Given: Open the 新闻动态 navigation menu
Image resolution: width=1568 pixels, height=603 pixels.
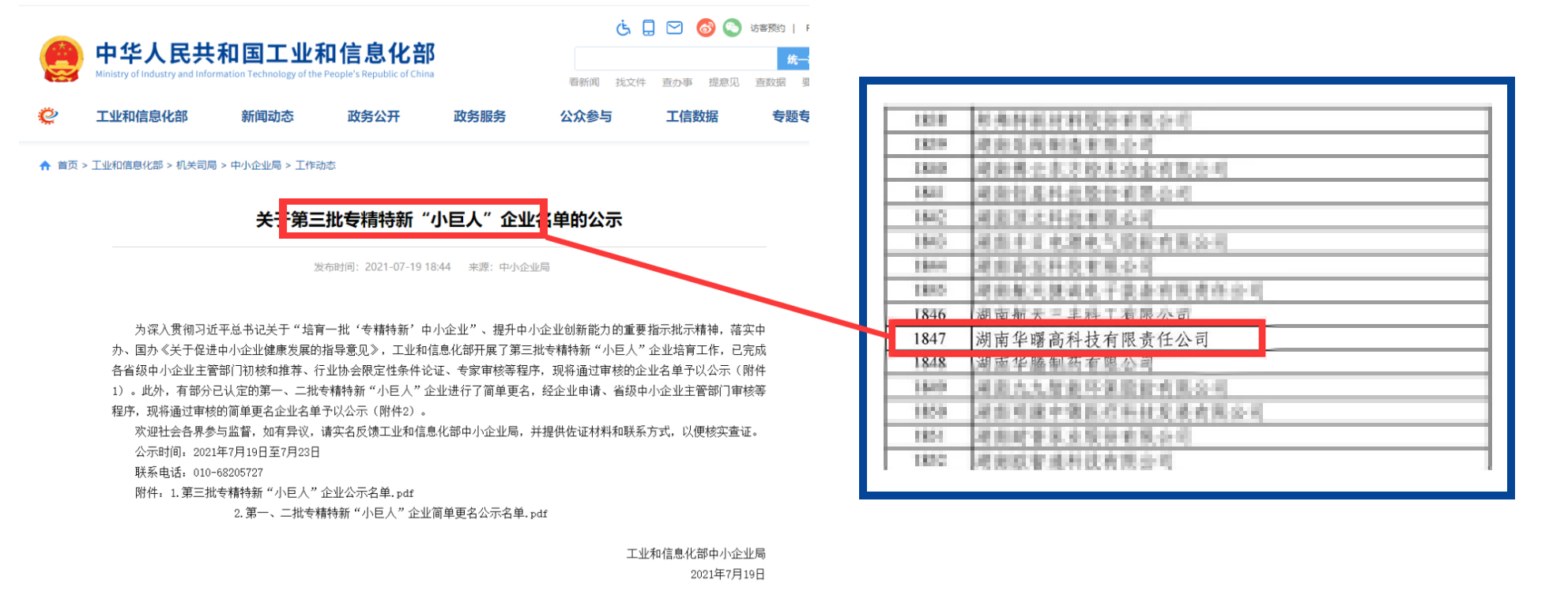Looking at the screenshot, I should tap(267, 116).
